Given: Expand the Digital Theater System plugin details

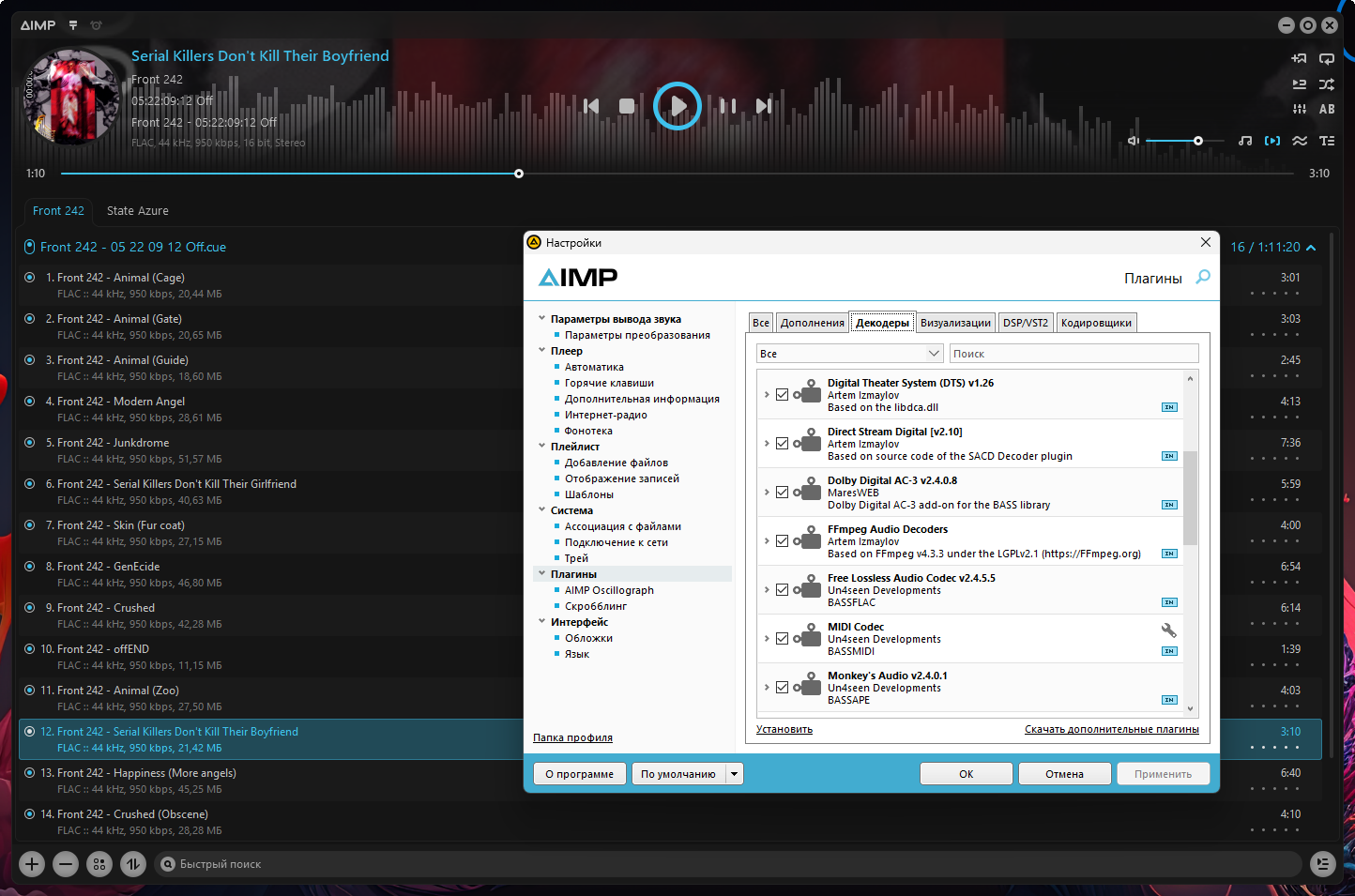Looking at the screenshot, I should [x=767, y=395].
